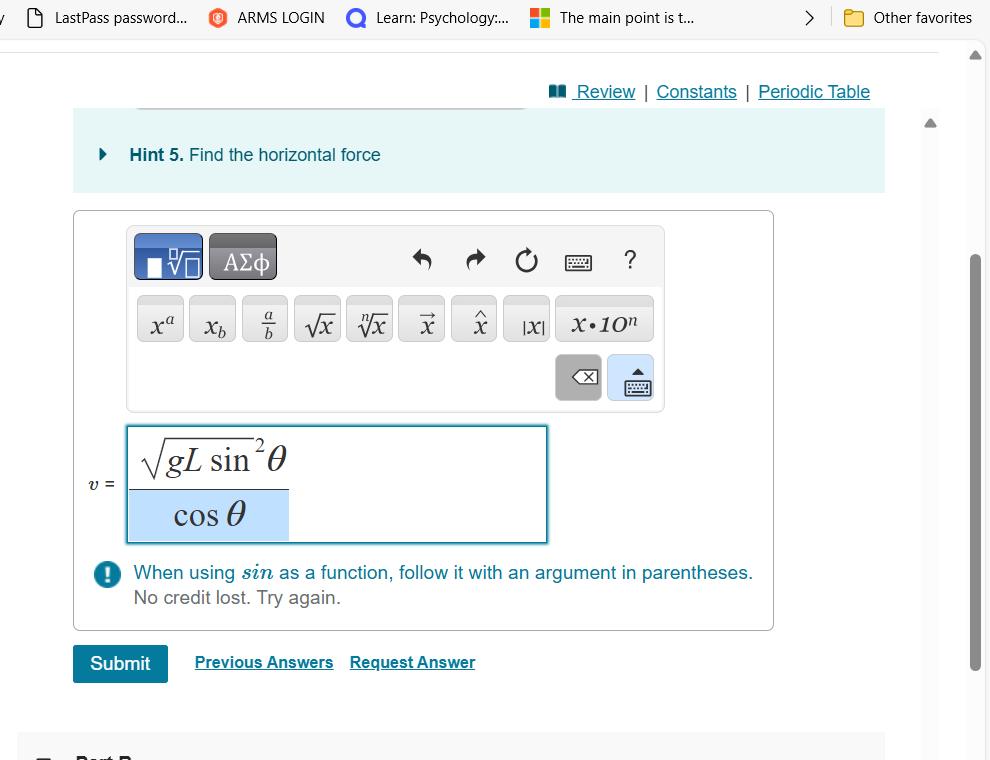Screen dimensions: 990x760
Task: Show more bookmarks with the chevron
Action: pyautogui.click(x=809, y=17)
